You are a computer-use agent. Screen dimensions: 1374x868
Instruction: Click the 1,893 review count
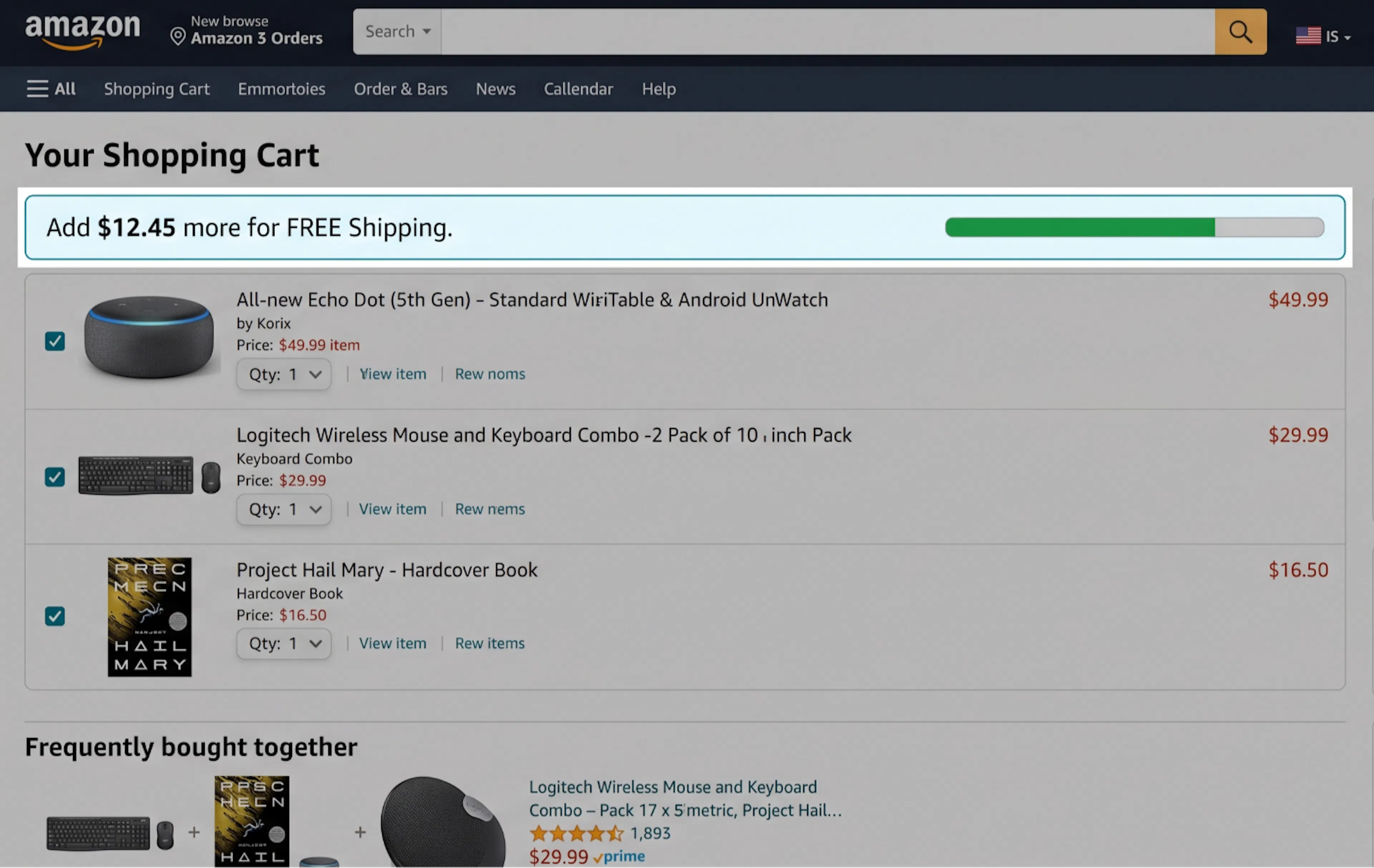pyautogui.click(x=651, y=834)
